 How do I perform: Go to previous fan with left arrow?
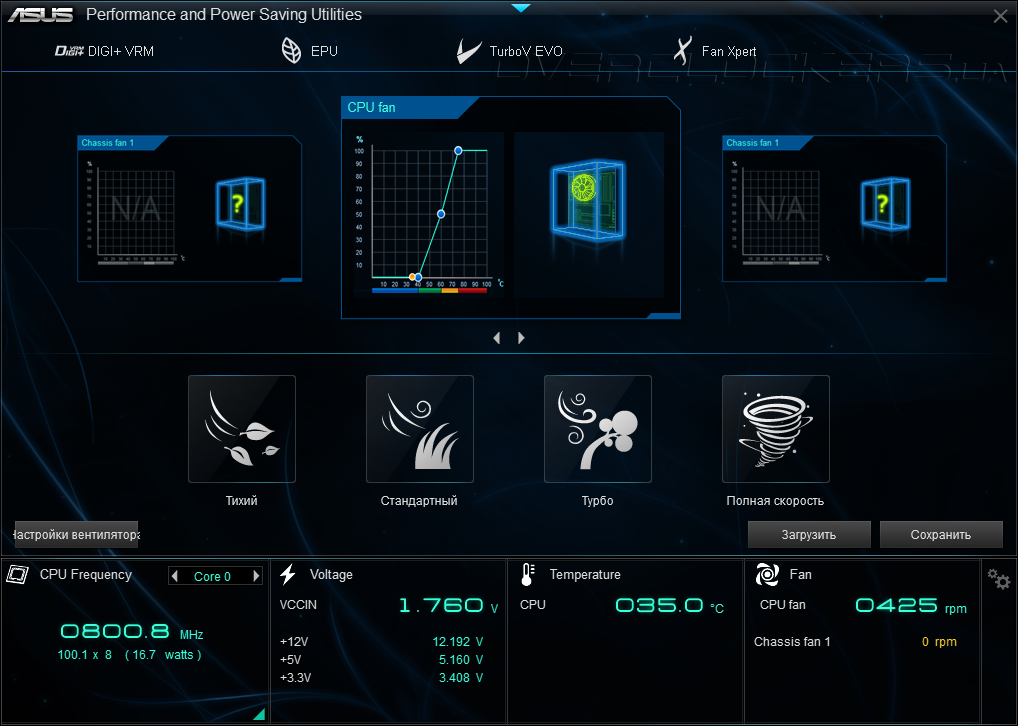497,338
